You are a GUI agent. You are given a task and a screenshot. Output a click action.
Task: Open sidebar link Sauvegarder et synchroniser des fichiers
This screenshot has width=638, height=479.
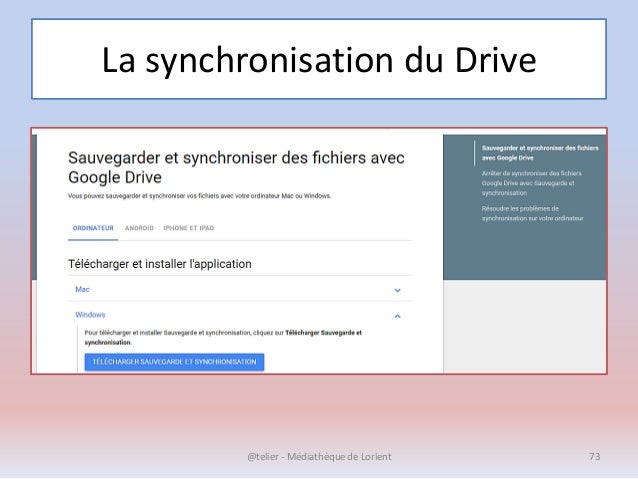point(540,153)
